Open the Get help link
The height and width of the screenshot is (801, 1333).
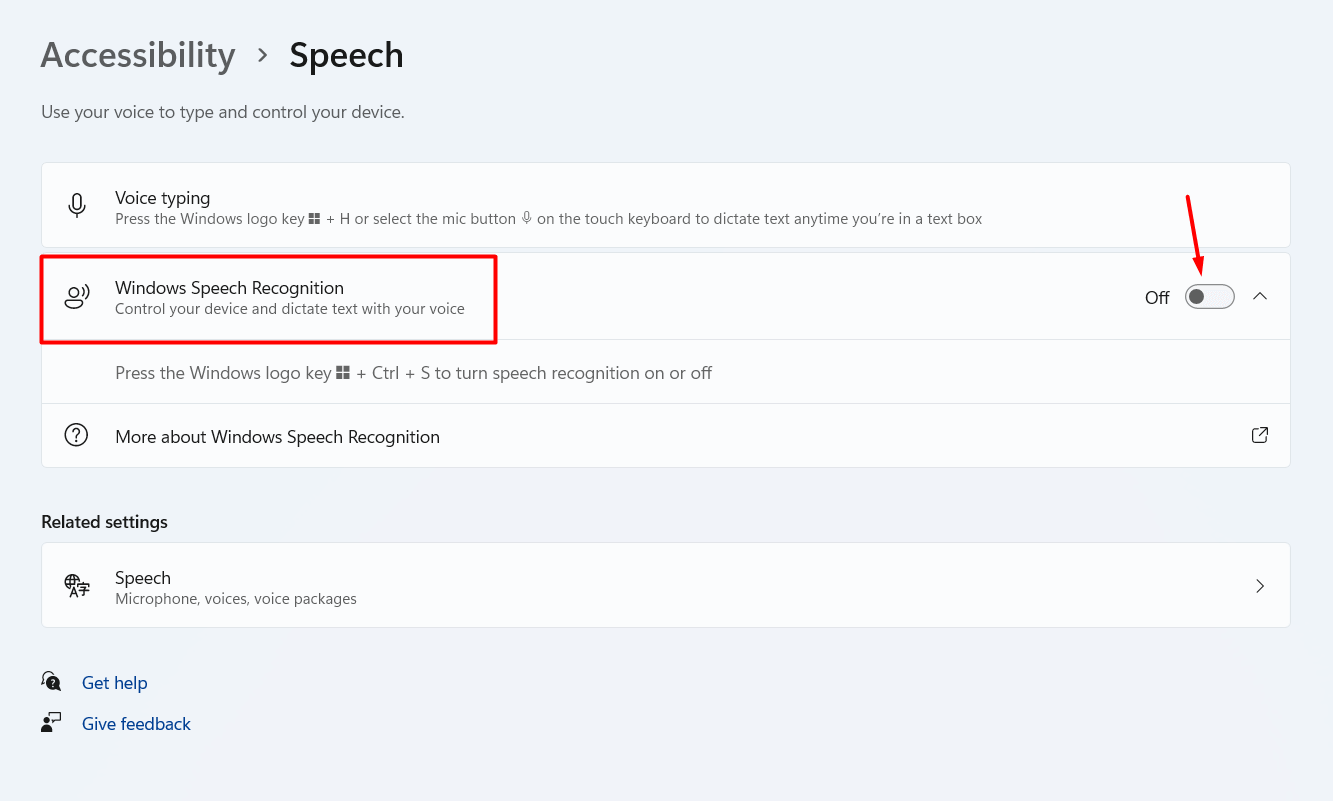115,683
